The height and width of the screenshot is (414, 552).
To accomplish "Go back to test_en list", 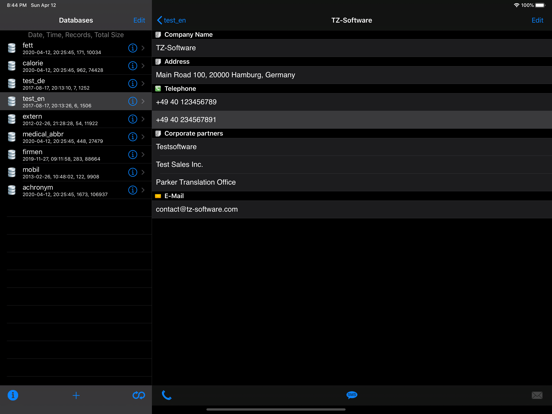I will (171, 20).
